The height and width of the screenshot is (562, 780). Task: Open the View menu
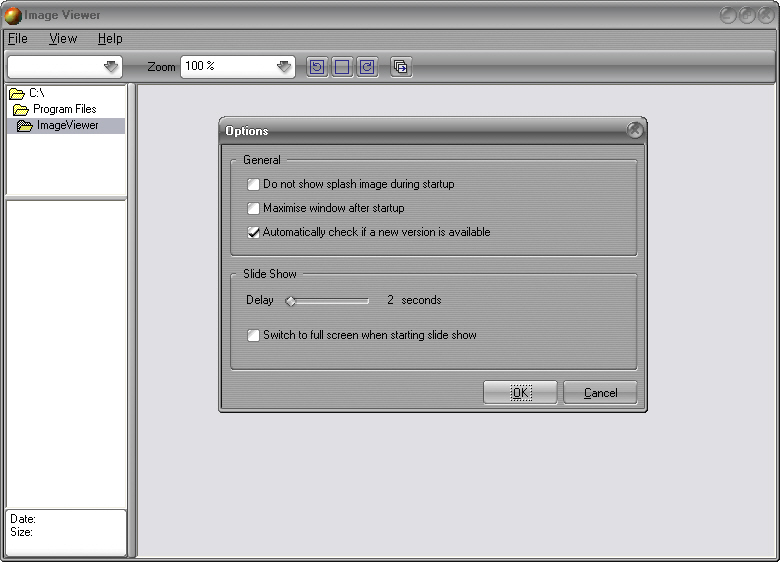63,39
